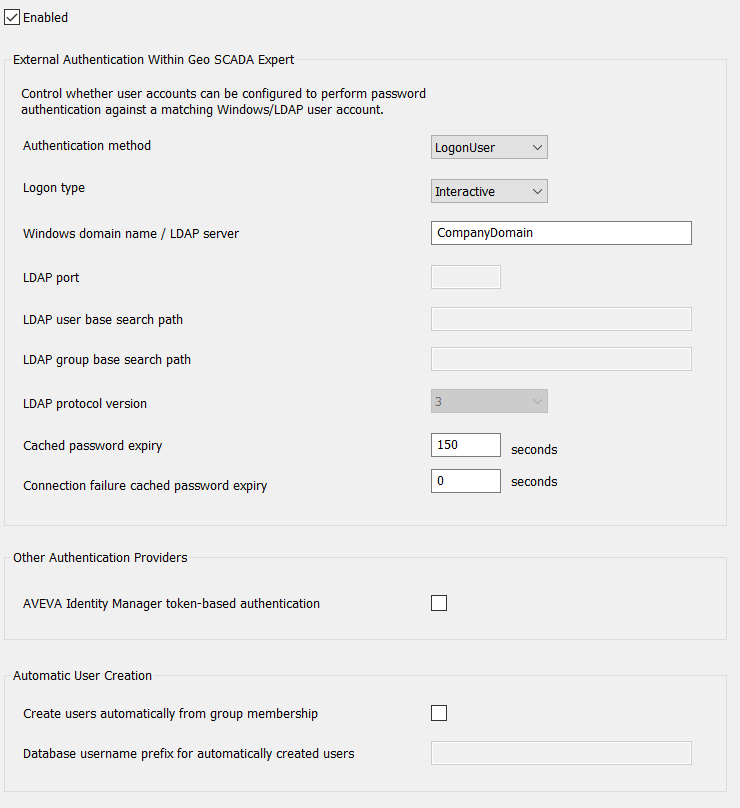Open the Authentication method dropdown
This screenshot has height=808, width=740.
[x=489, y=148]
